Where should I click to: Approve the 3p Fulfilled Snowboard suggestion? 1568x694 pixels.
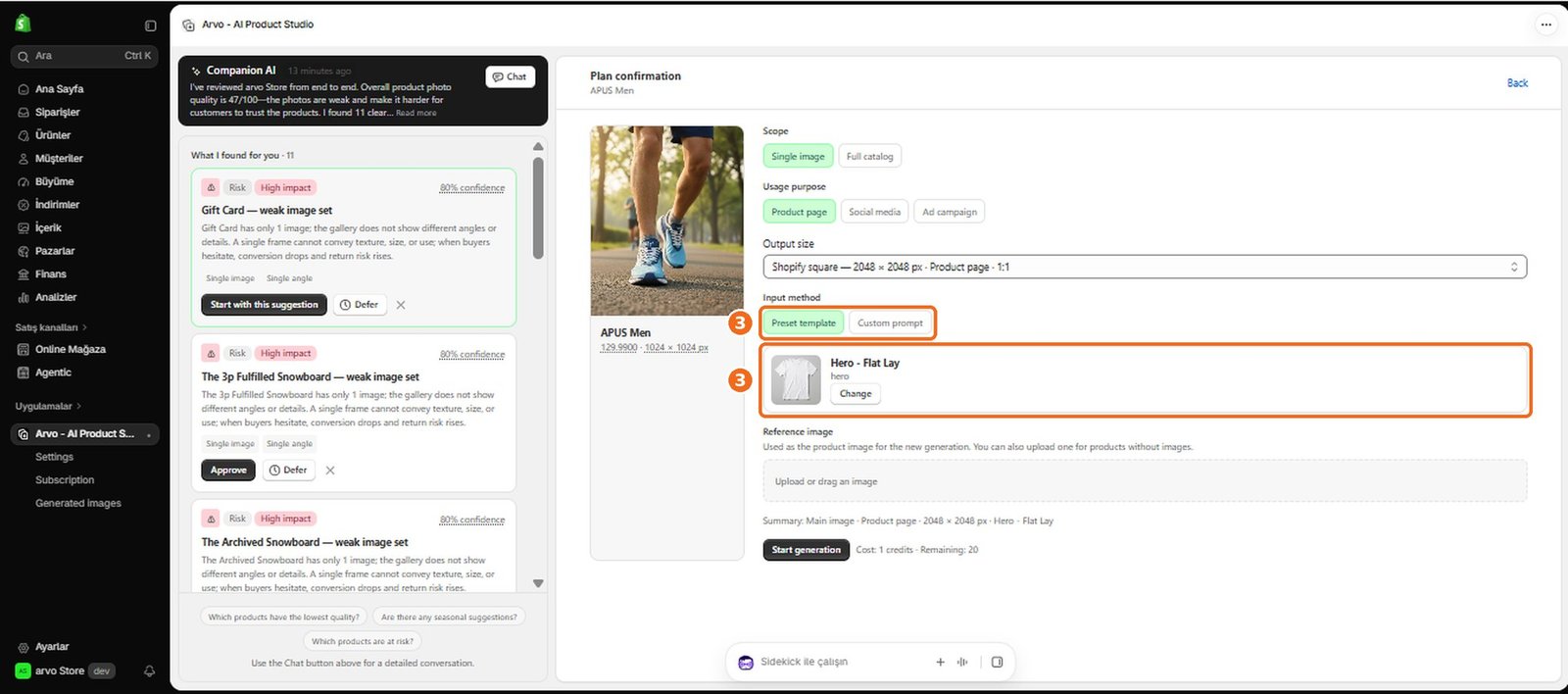click(228, 471)
